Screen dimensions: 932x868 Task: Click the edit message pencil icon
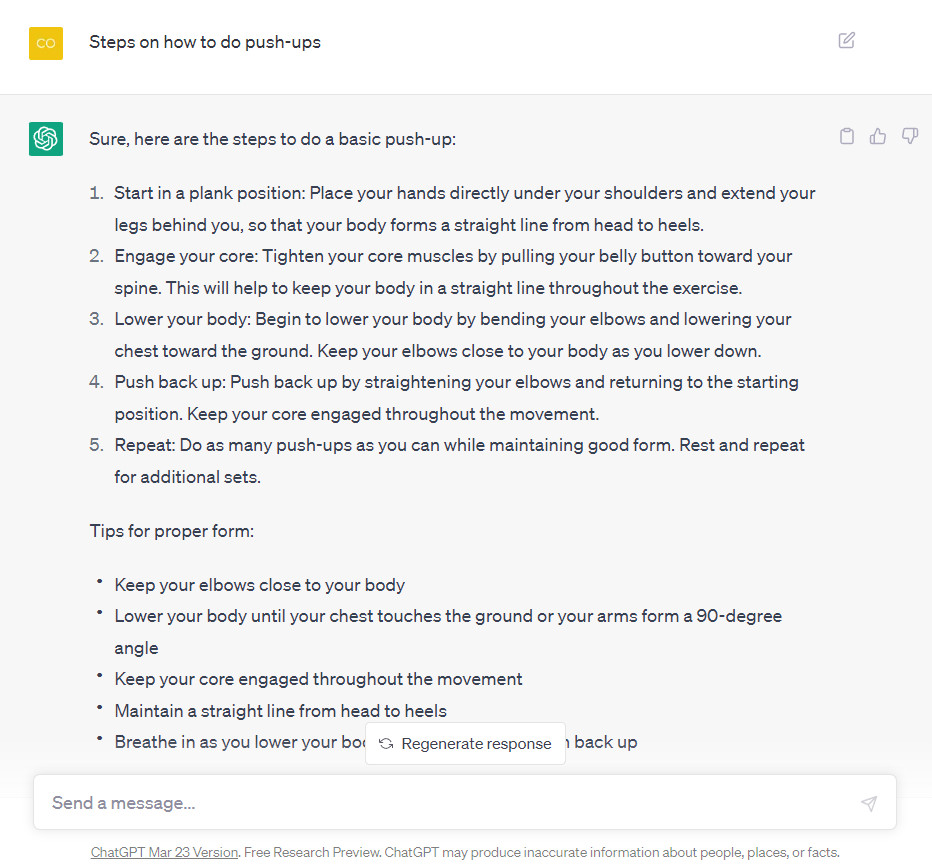pyautogui.click(x=847, y=41)
